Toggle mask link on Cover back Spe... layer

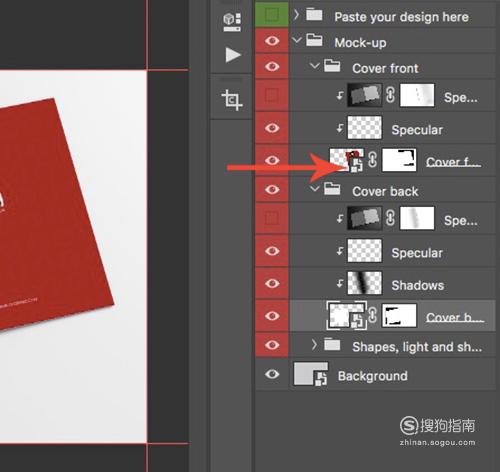(x=391, y=218)
